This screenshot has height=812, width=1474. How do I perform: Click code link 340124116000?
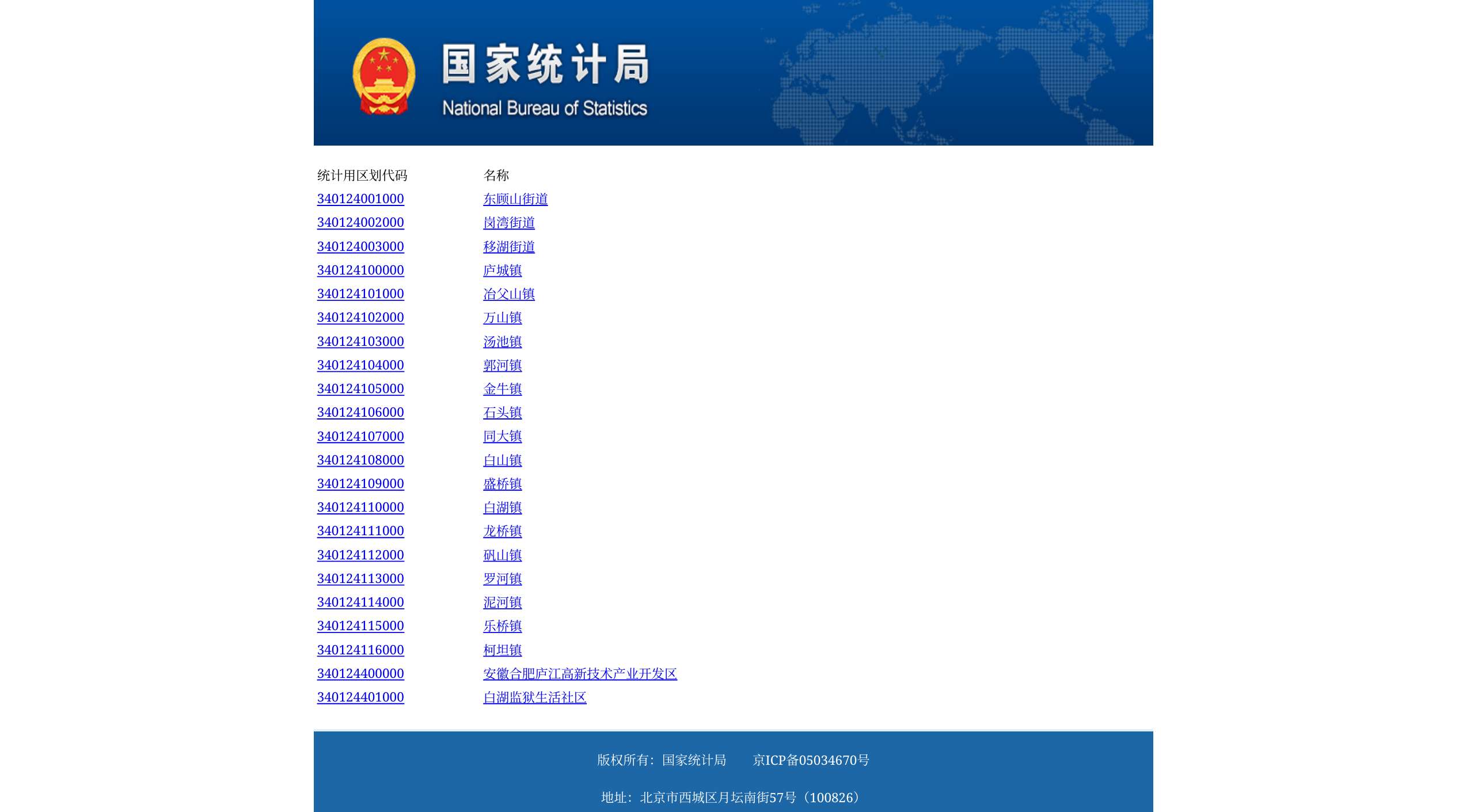click(x=360, y=650)
